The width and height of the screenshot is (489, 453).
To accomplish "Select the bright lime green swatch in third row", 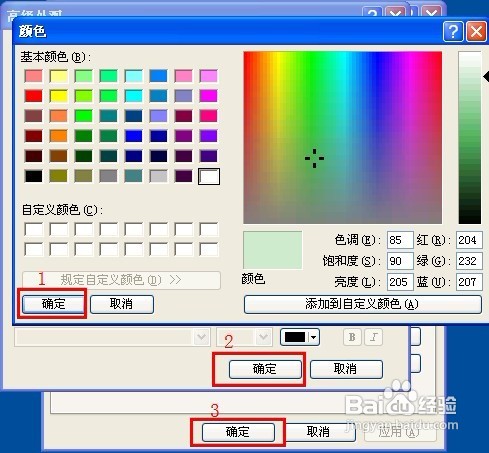I will coord(84,116).
